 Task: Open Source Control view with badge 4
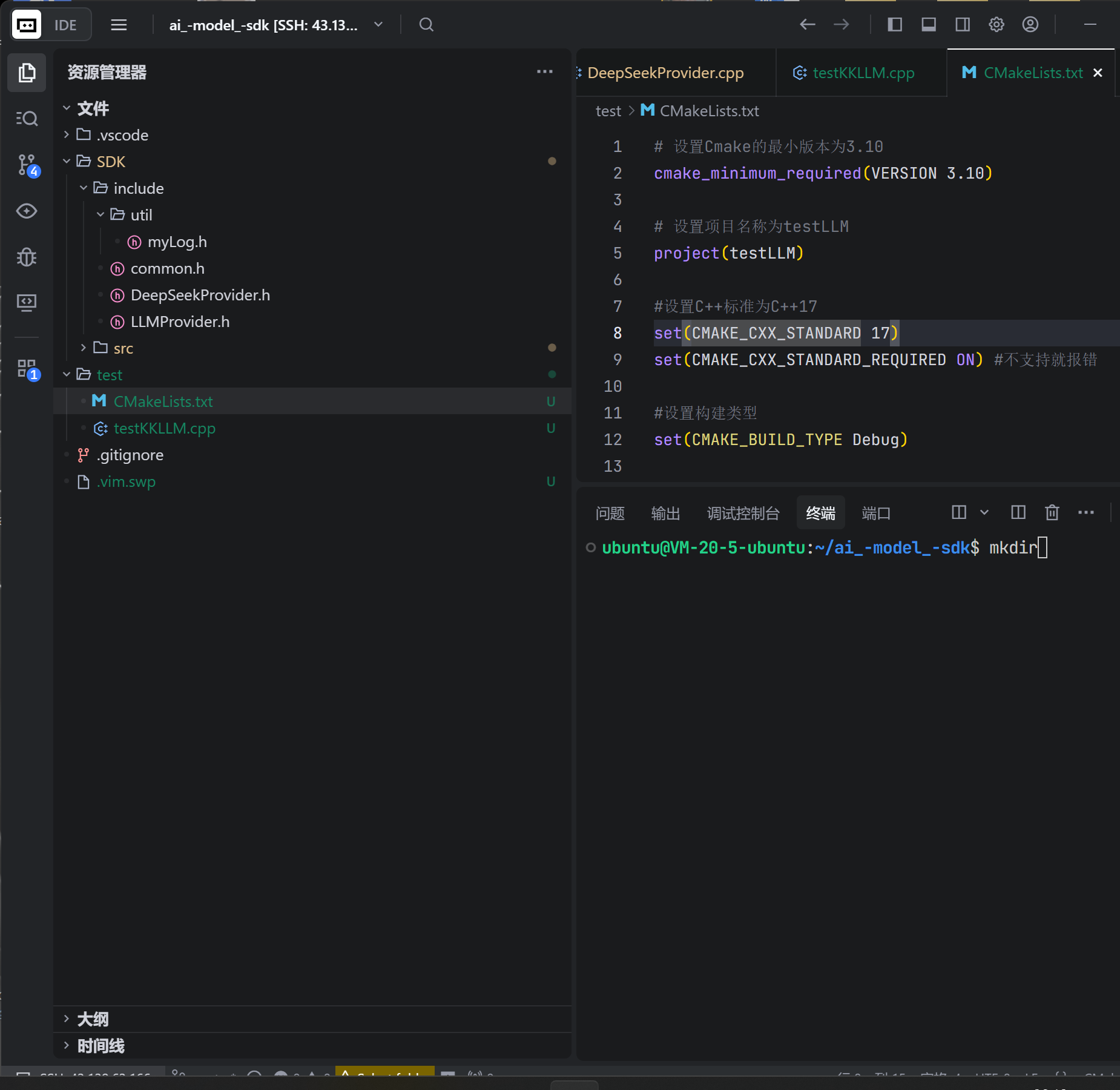(x=27, y=165)
